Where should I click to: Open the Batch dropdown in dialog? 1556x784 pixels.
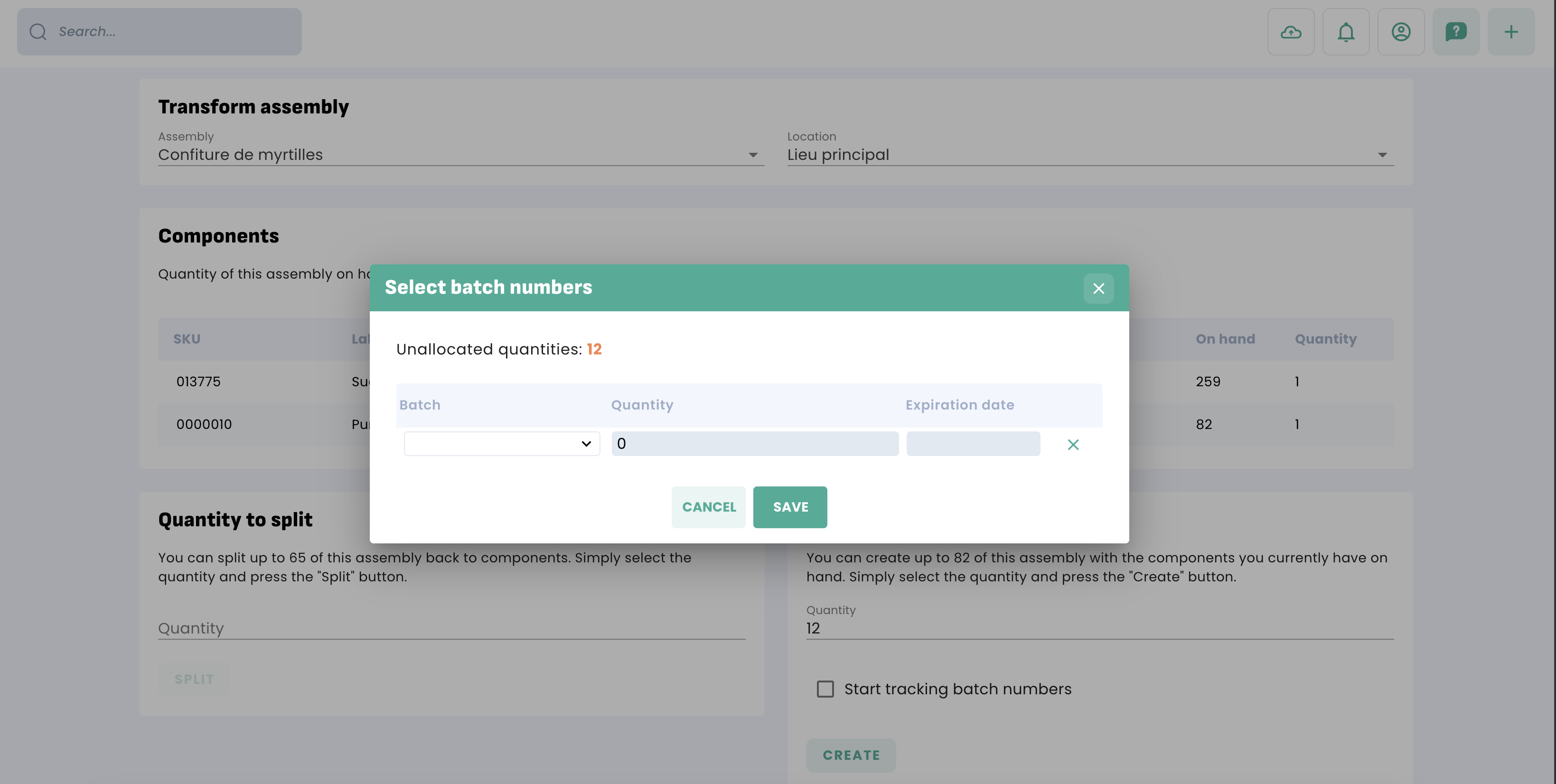pyautogui.click(x=501, y=444)
